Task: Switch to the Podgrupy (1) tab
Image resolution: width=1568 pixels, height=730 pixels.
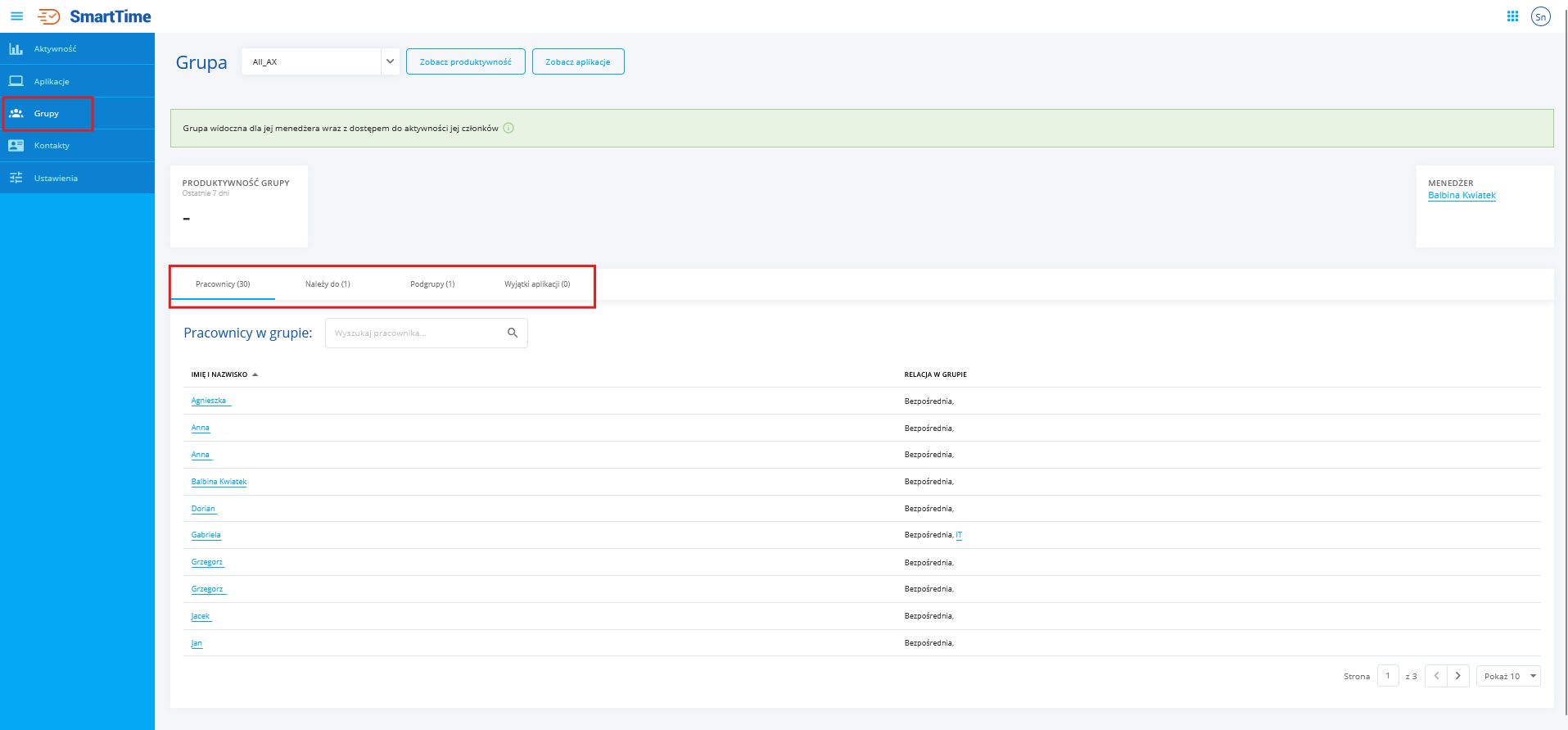Action: click(432, 284)
